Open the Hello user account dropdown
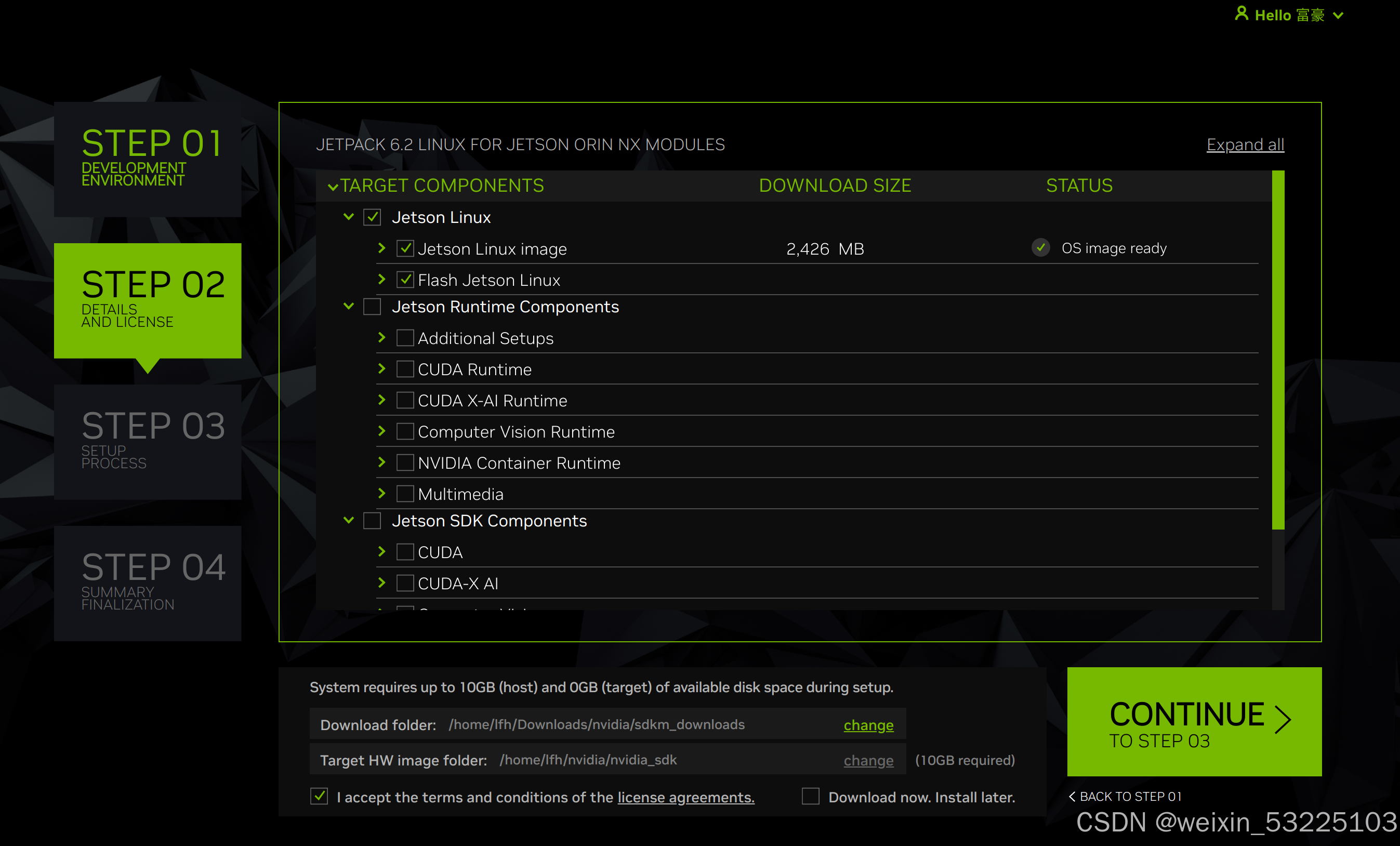Screen dimensions: 1400x846 pos(1338,16)
